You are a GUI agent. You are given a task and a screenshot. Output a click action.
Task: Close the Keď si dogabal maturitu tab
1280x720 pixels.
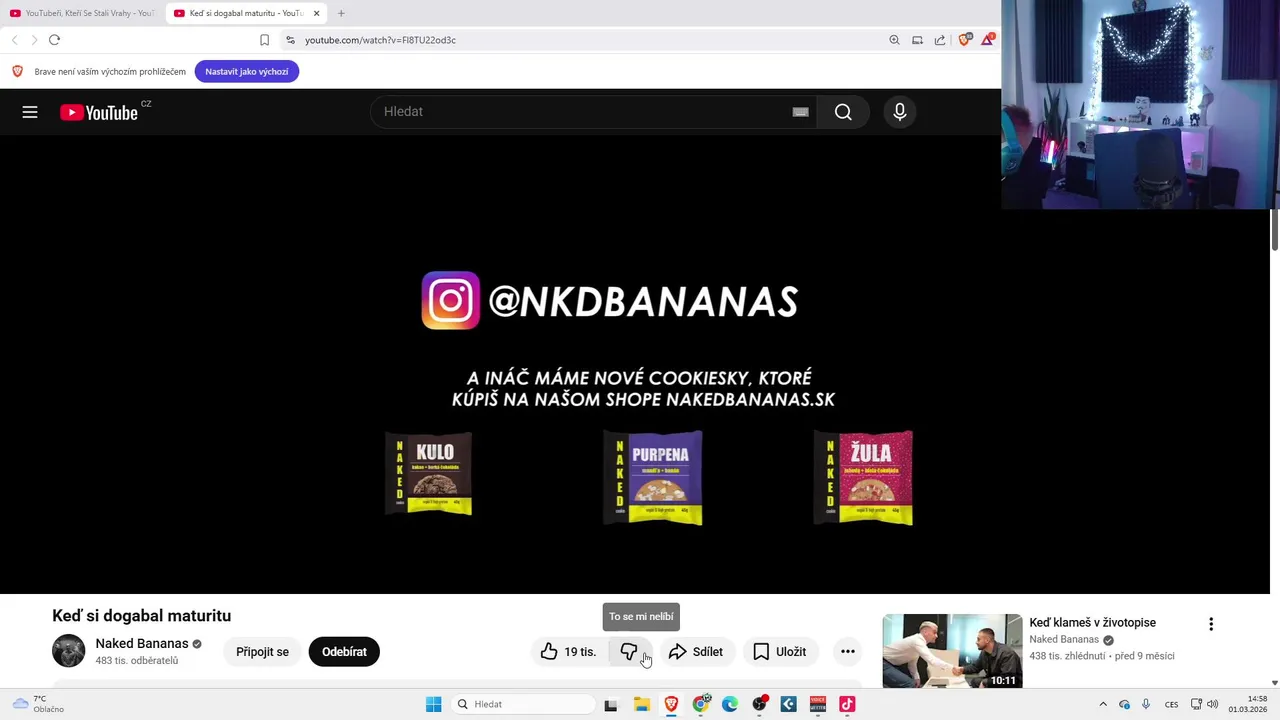pyautogui.click(x=317, y=13)
